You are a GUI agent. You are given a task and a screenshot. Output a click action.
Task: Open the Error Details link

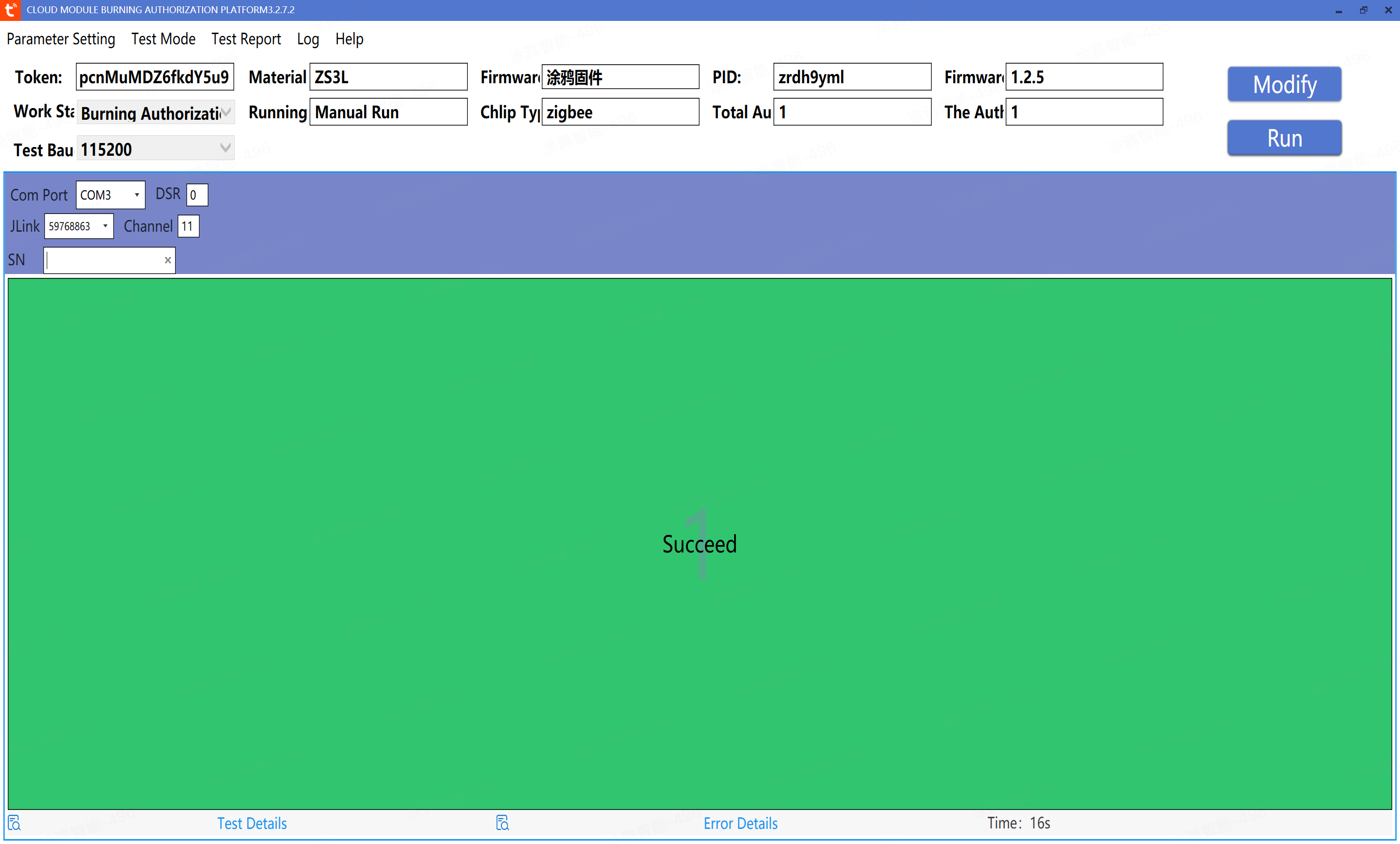pyautogui.click(x=740, y=823)
